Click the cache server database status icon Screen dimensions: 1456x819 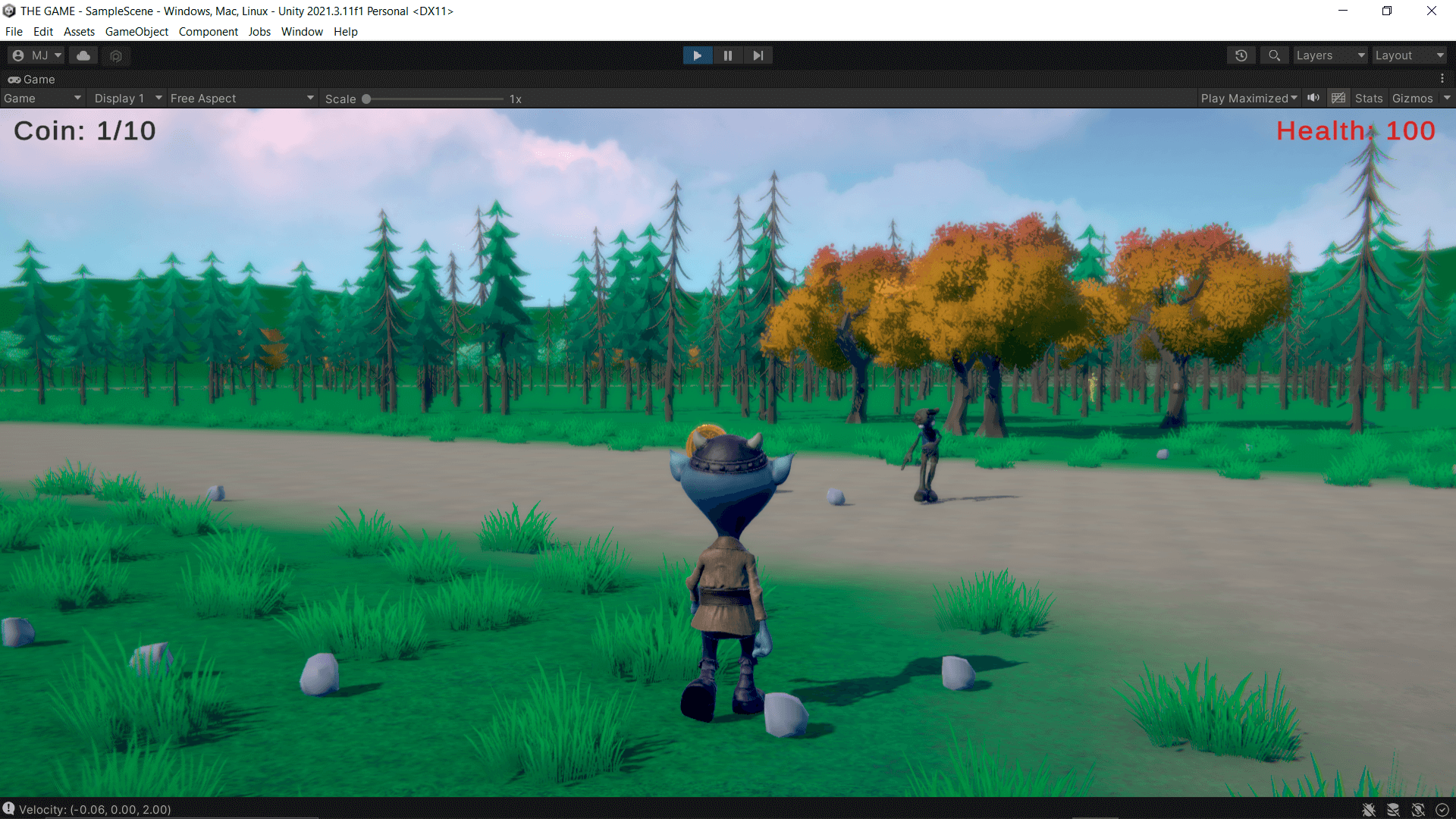click(1393, 810)
